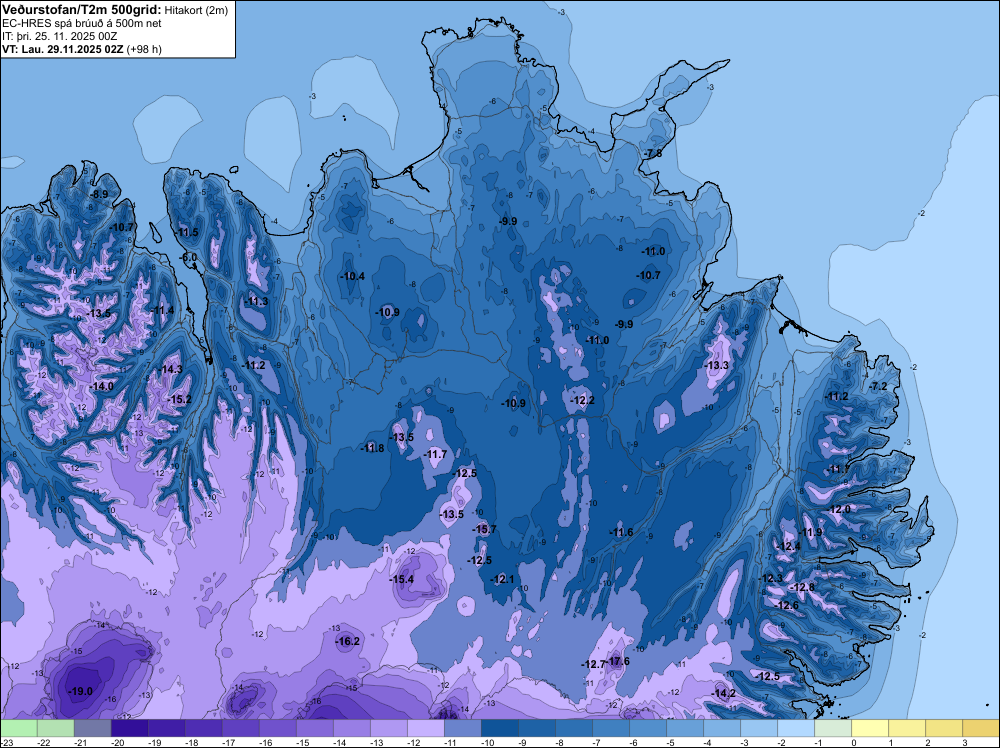Select the 3 legend color swatch
Image resolution: width=1000 pixels, height=748 pixels.
981,728
